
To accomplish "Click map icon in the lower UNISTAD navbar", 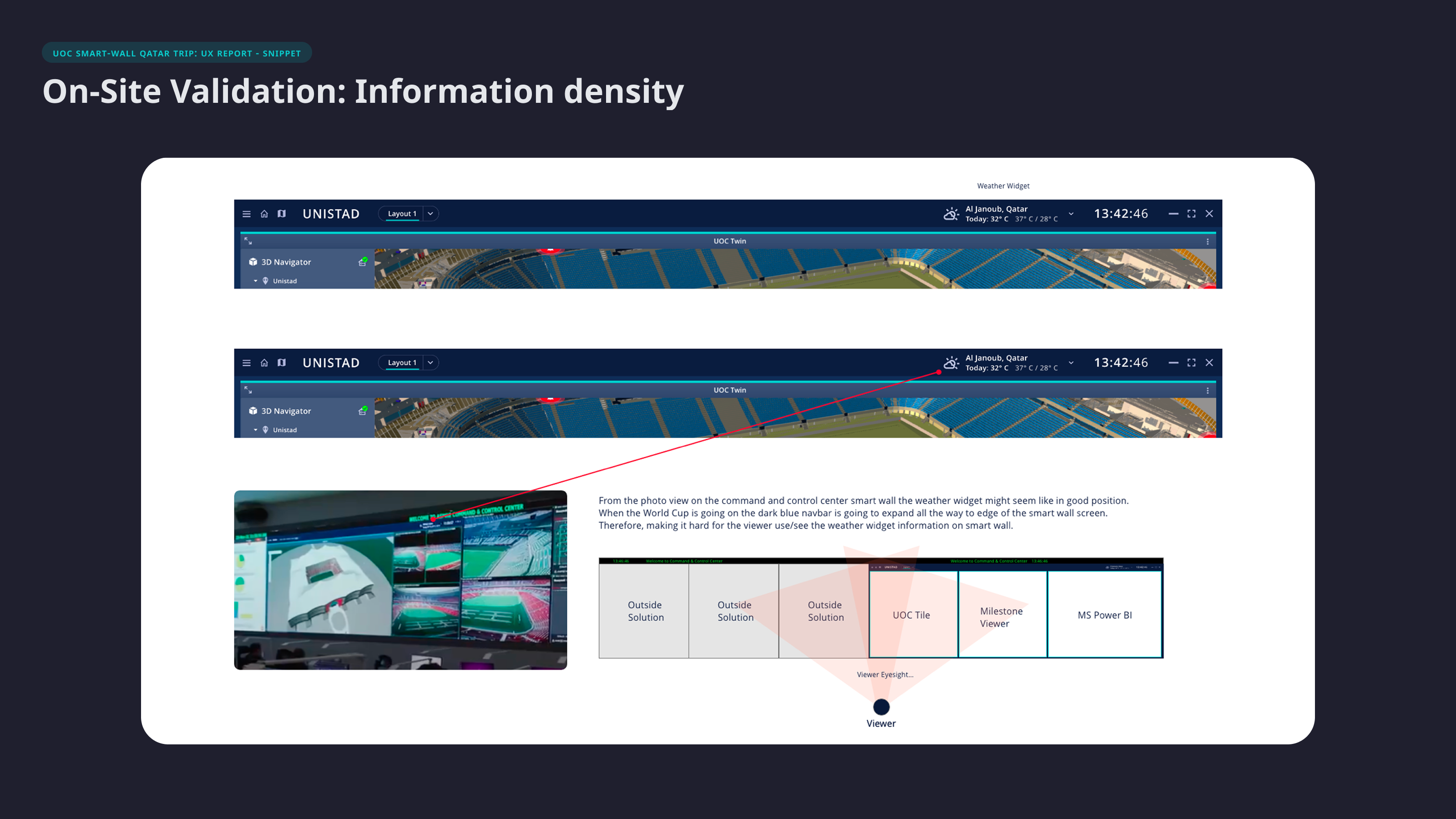I will click(282, 362).
